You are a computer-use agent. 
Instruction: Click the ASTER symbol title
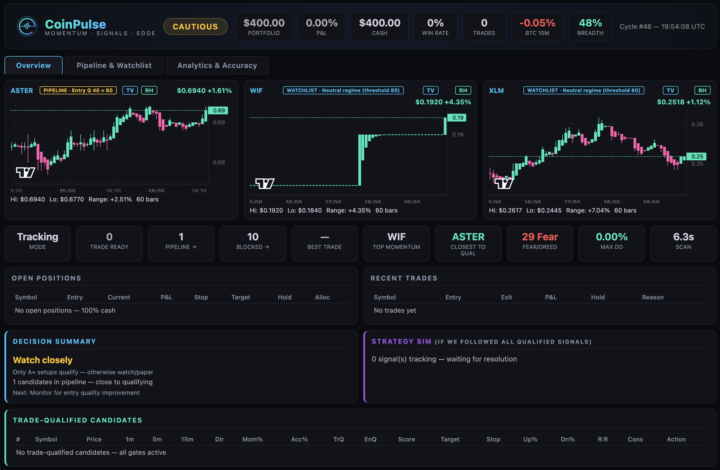(22, 90)
